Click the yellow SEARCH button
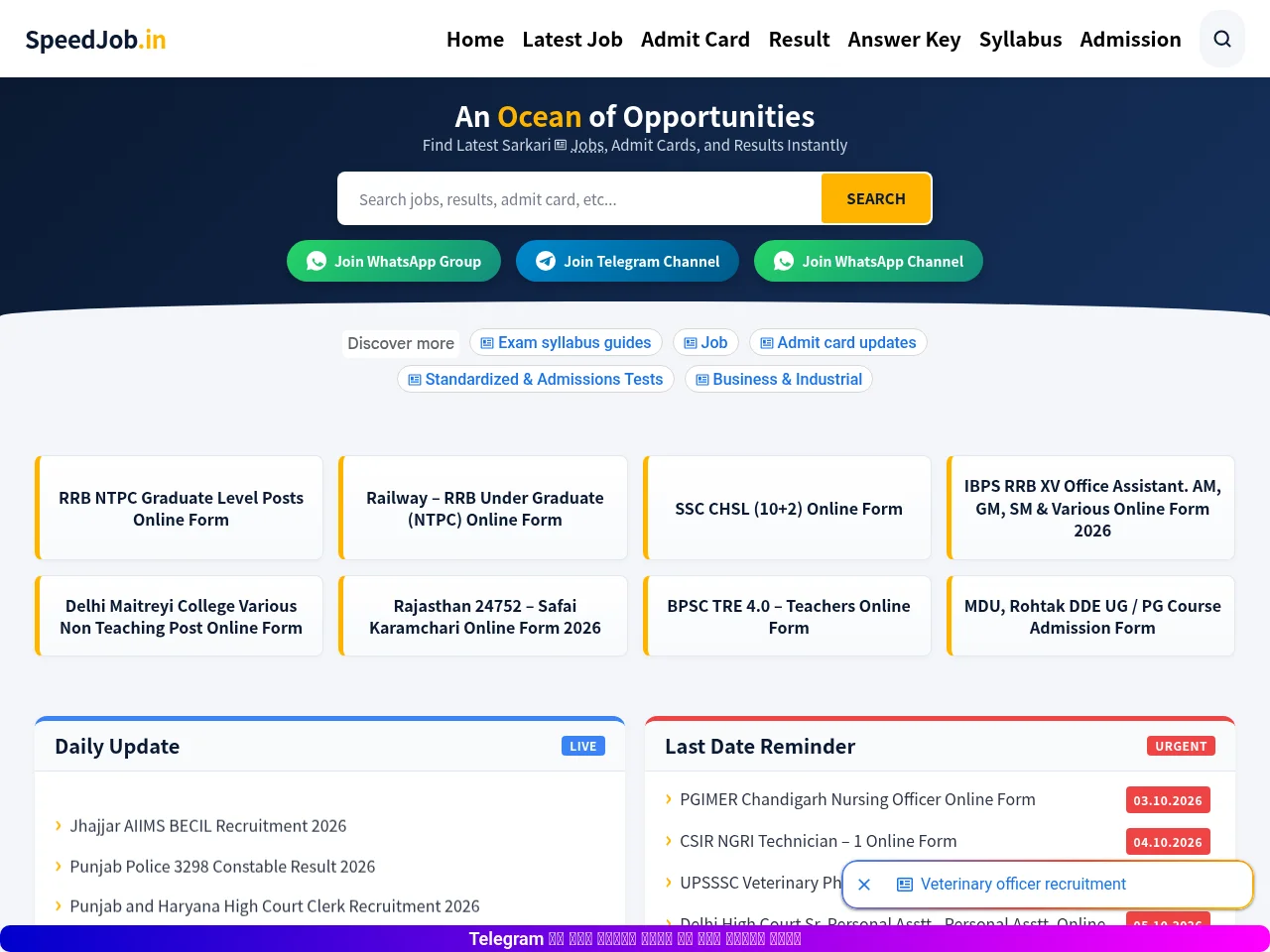Viewport: 1270px width, 952px height. 876,198
